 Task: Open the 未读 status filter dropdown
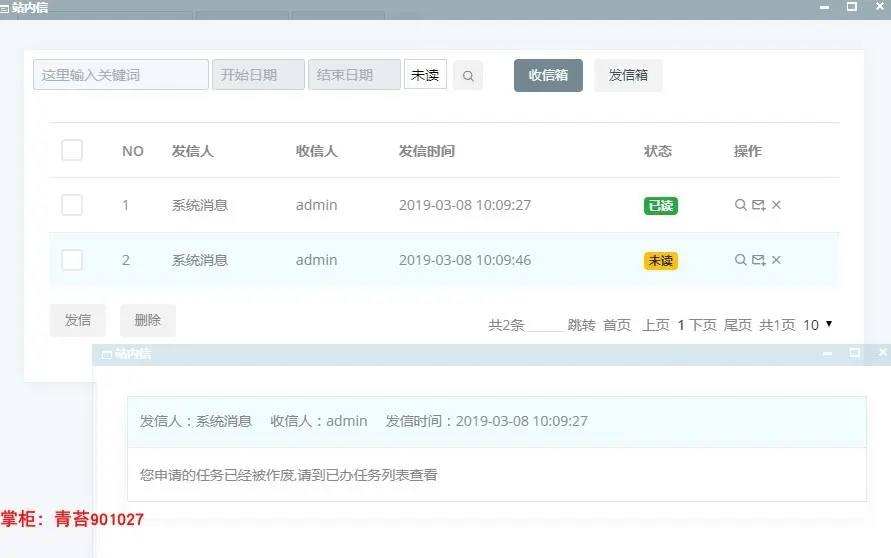(425, 74)
